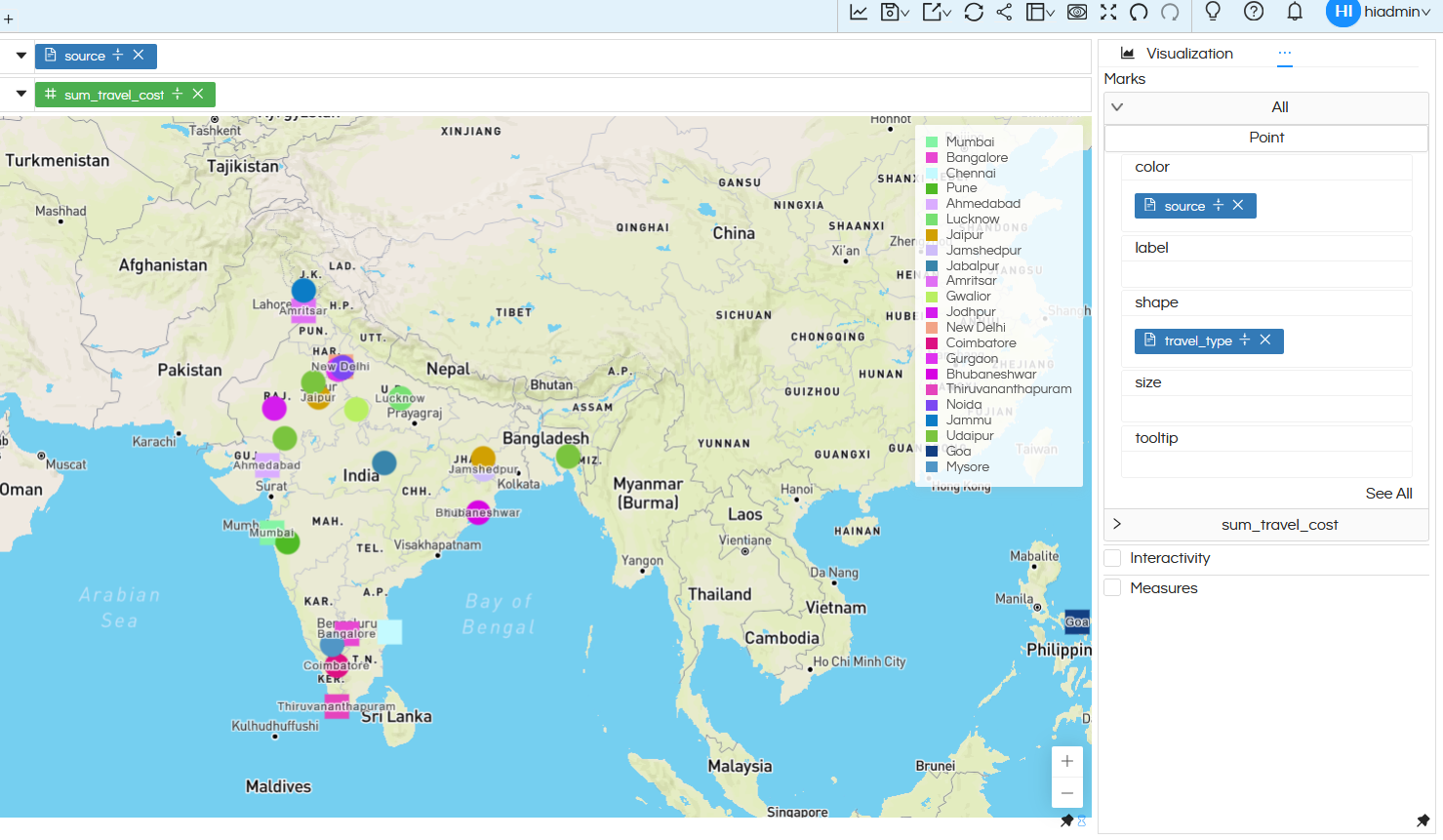1443x840 pixels.
Task: Expand the sum_travel_cost marks section
Action: pyautogui.click(x=1117, y=524)
